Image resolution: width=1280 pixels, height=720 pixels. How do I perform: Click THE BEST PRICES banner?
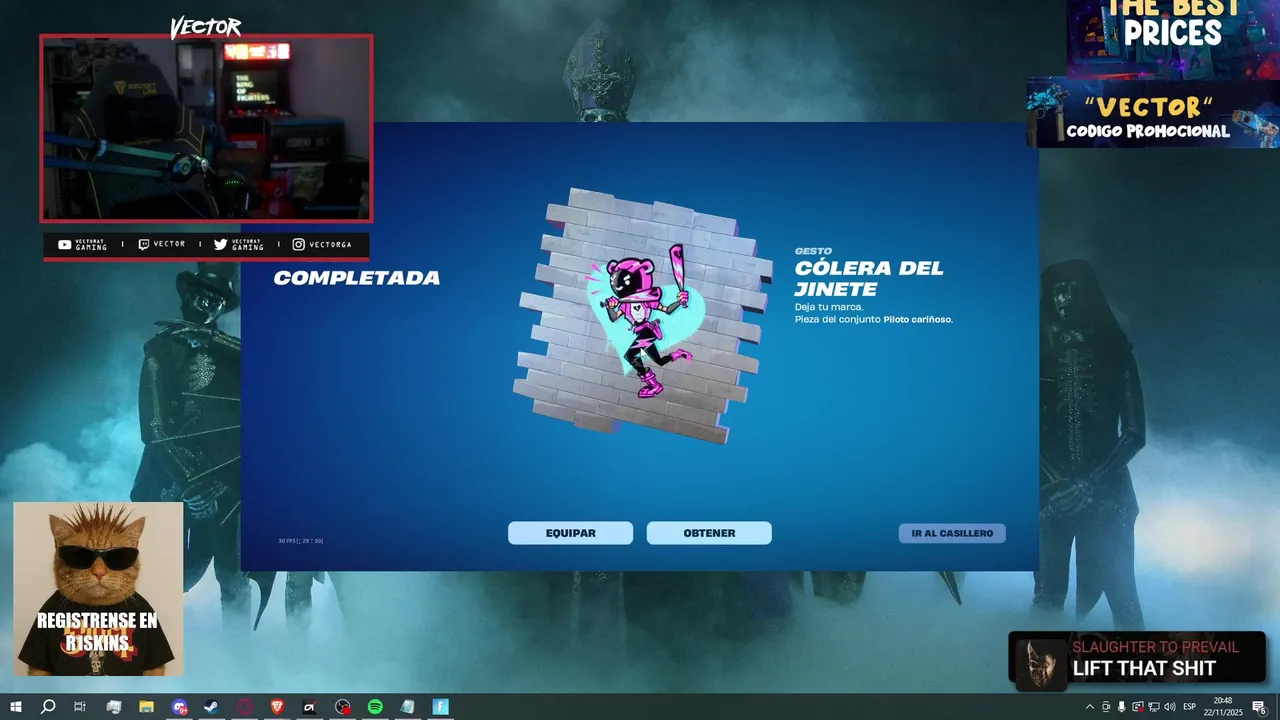1172,37
